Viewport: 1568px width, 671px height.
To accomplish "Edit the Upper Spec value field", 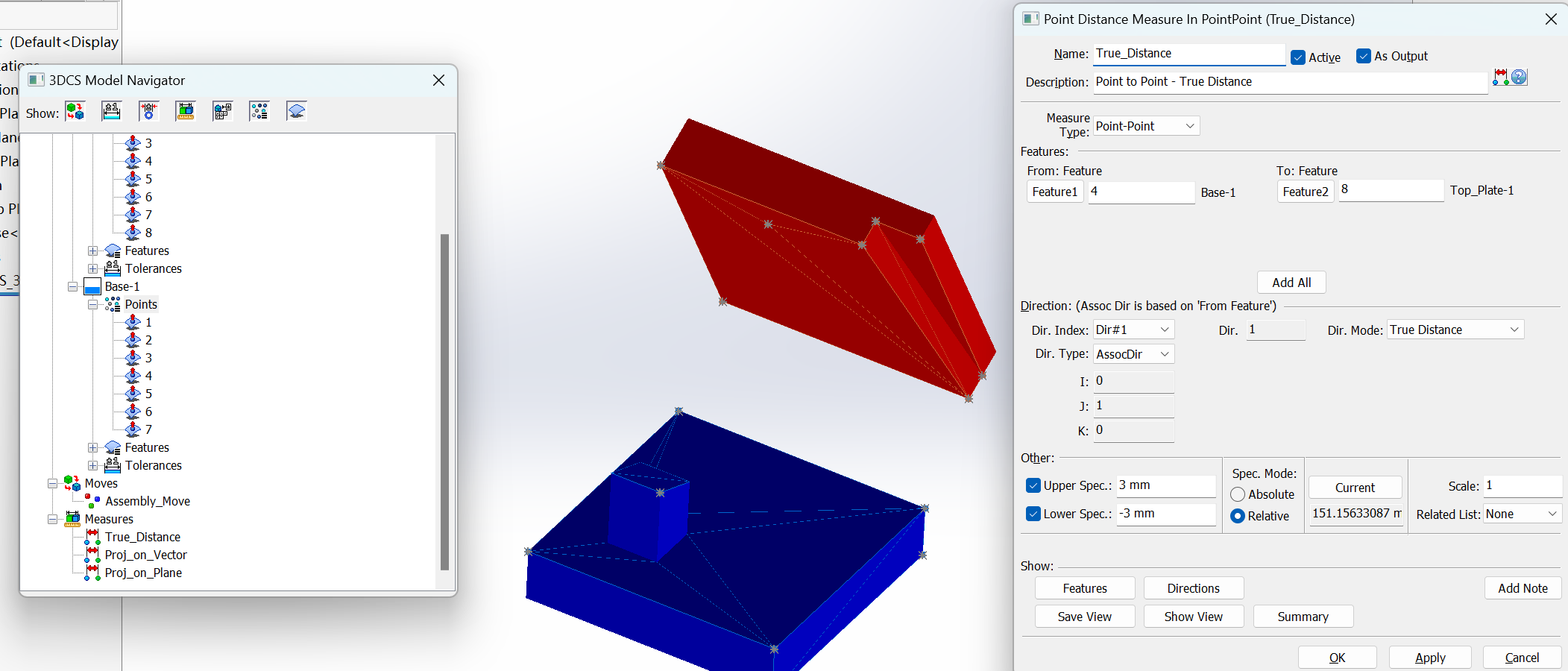I will [1165, 485].
